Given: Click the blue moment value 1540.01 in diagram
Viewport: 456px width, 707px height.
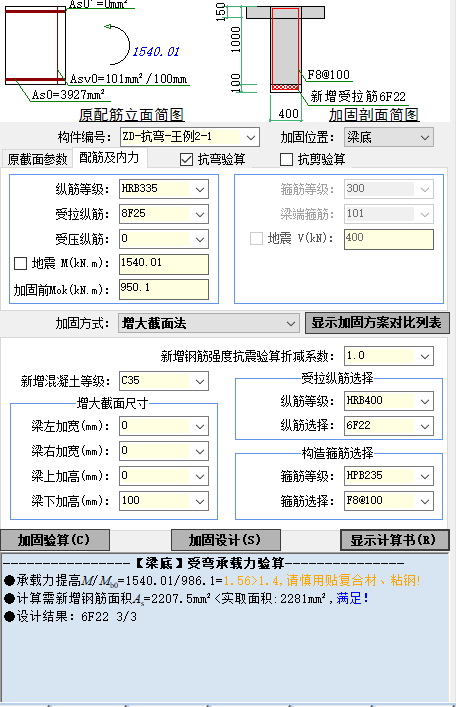Looking at the screenshot, I should pos(156,52).
